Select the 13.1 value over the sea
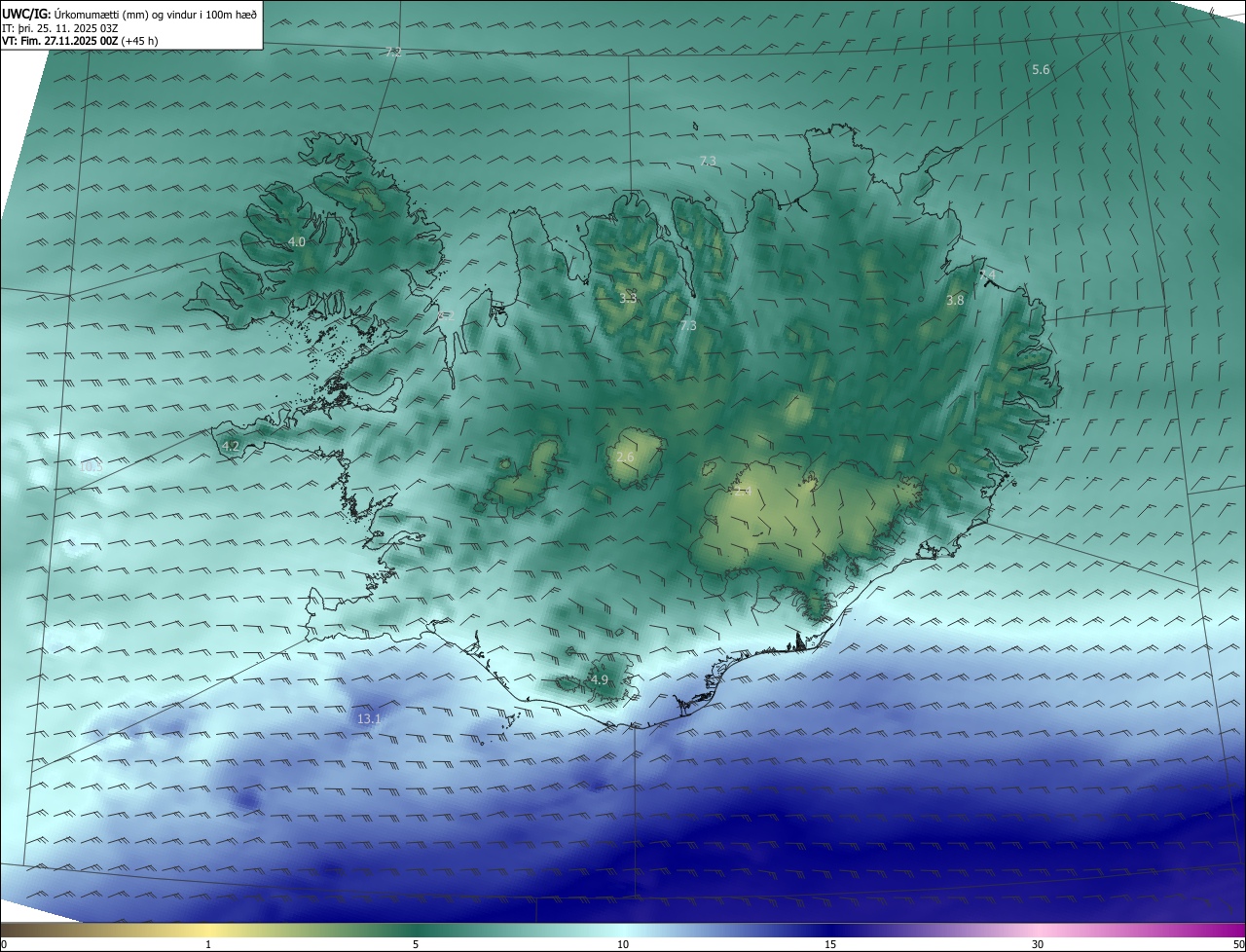 (x=369, y=718)
